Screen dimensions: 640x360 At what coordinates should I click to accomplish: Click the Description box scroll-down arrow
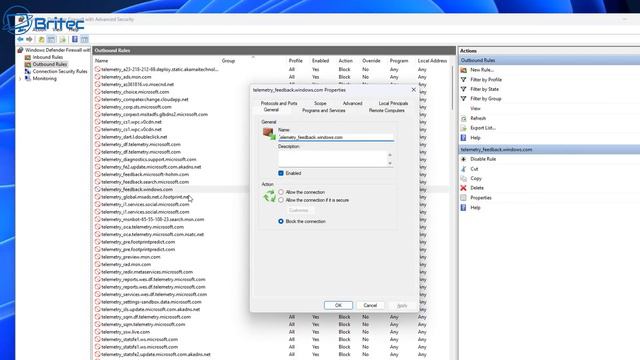pyautogui.click(x=390, y=163)
